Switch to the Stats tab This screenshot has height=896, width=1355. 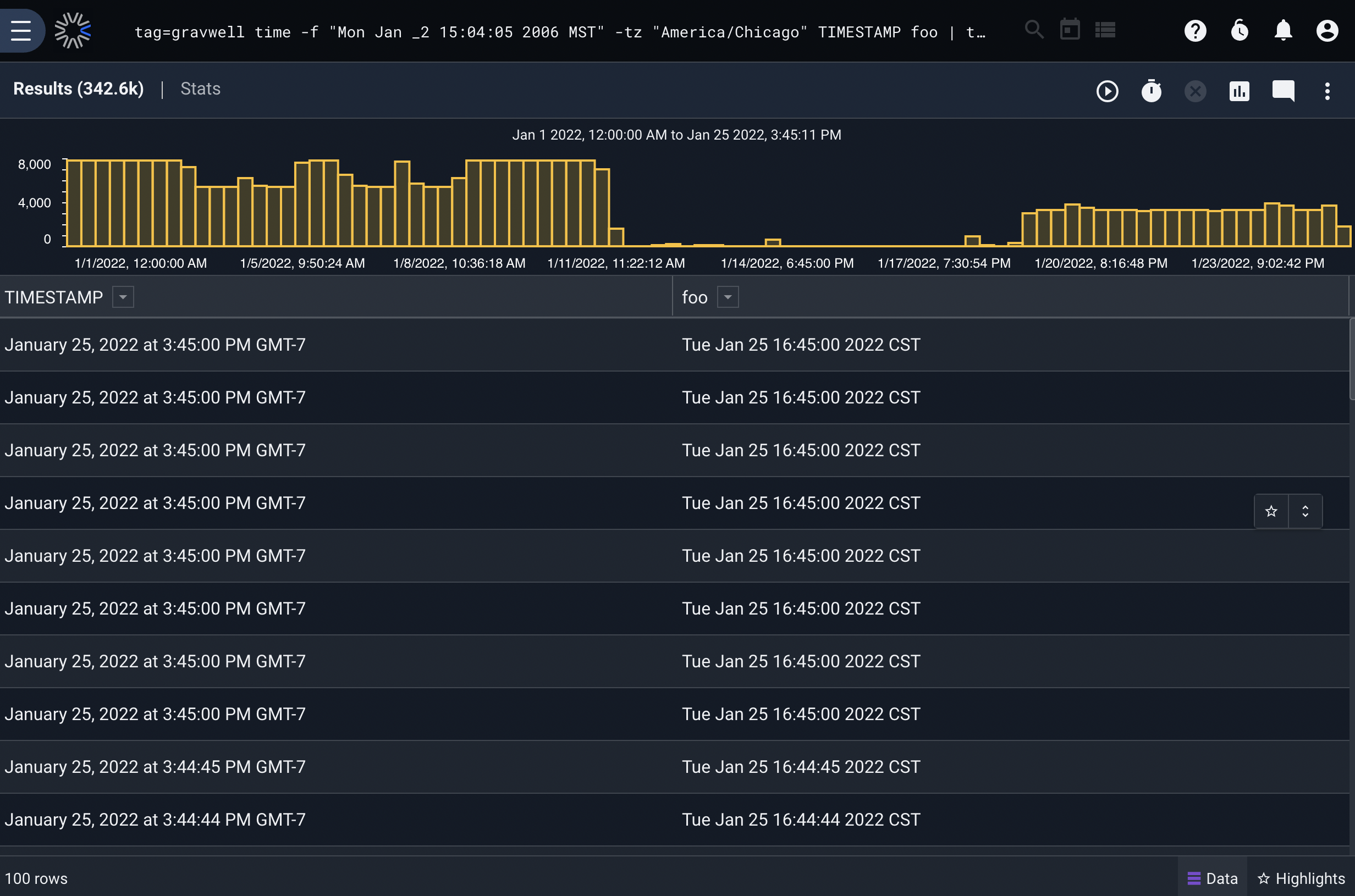click(x=200, y=89)
